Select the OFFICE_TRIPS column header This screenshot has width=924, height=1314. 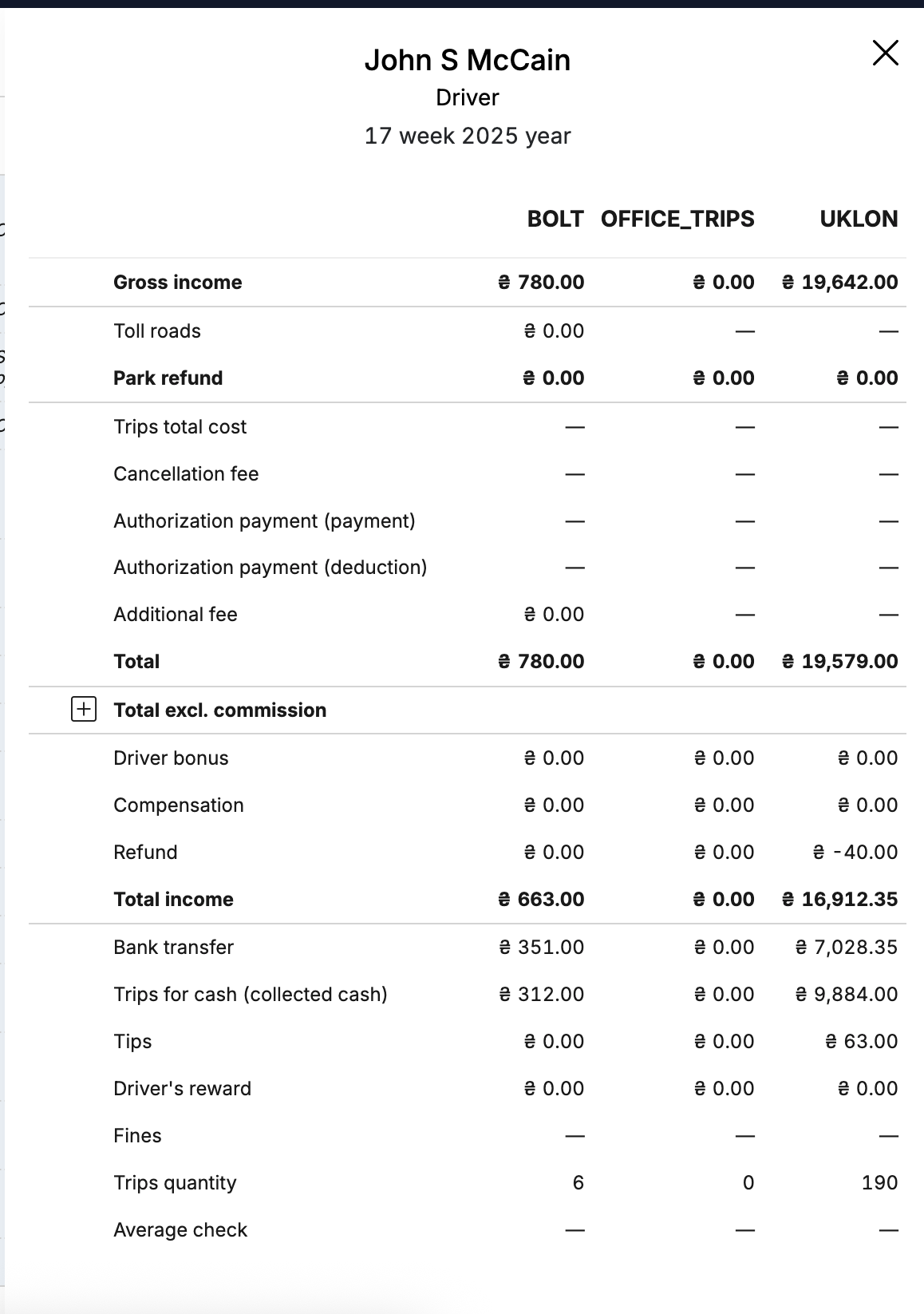[x=677, y=220]
